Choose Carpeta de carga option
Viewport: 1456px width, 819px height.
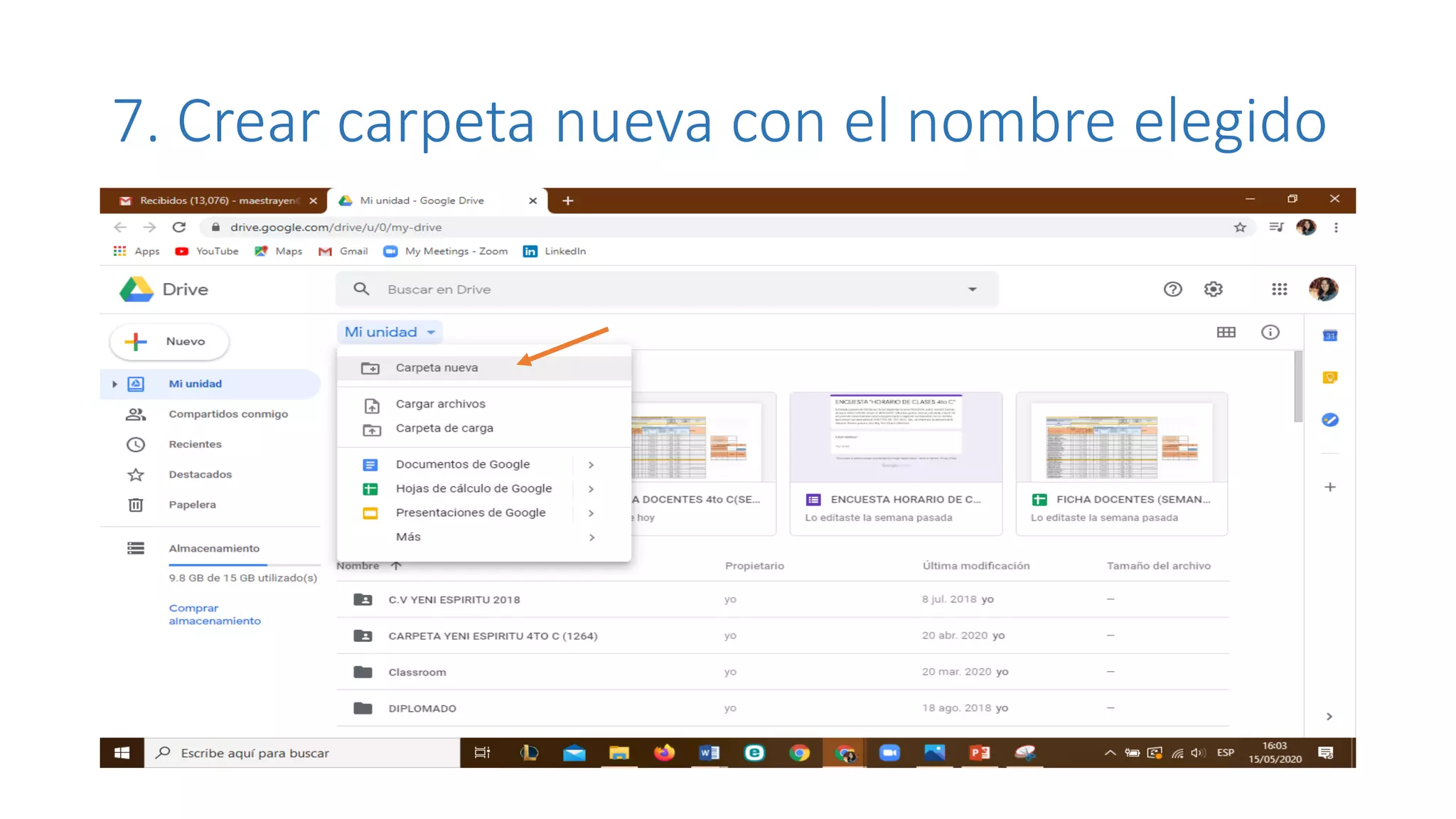click(x=483, y=428)
